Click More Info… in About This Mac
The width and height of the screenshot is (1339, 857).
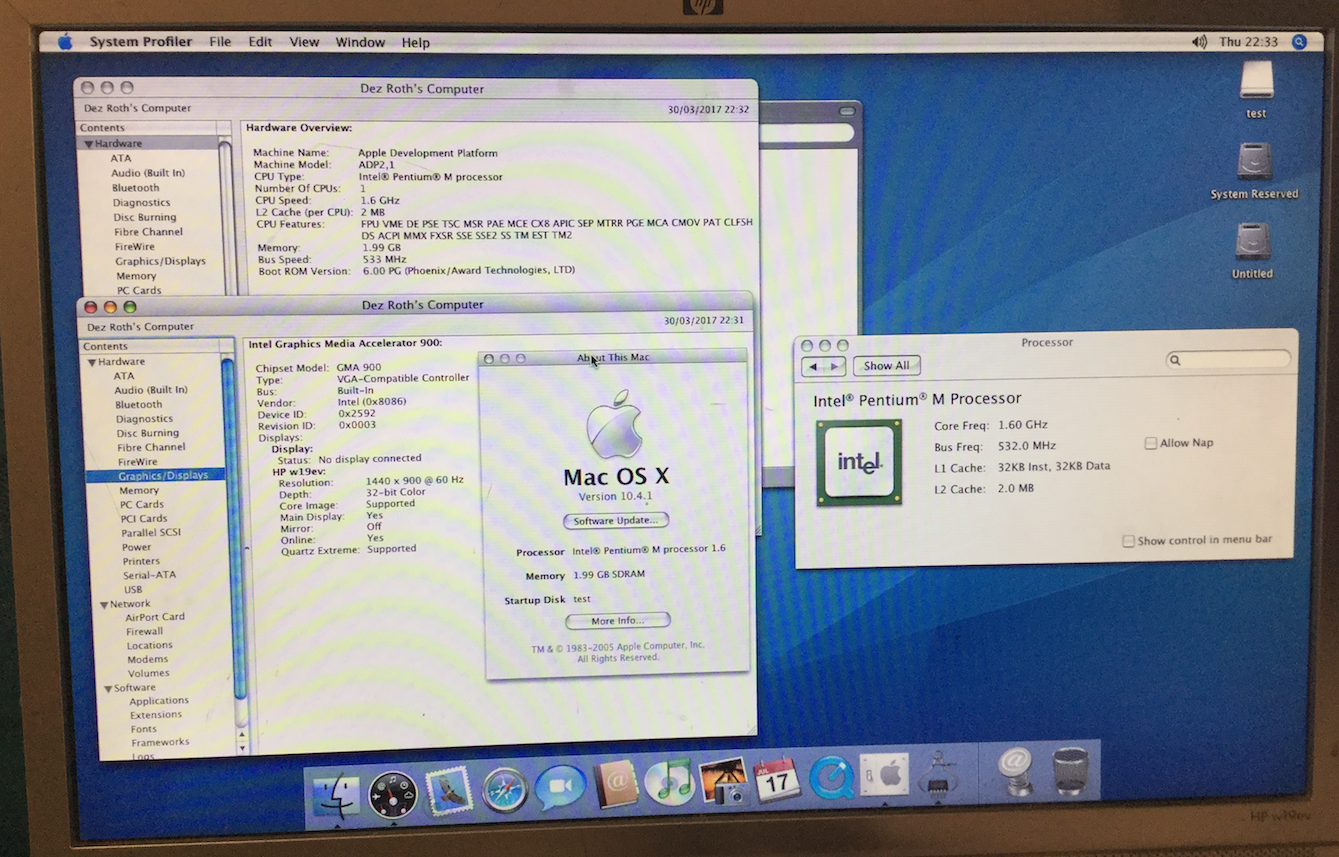click(617, 621)
